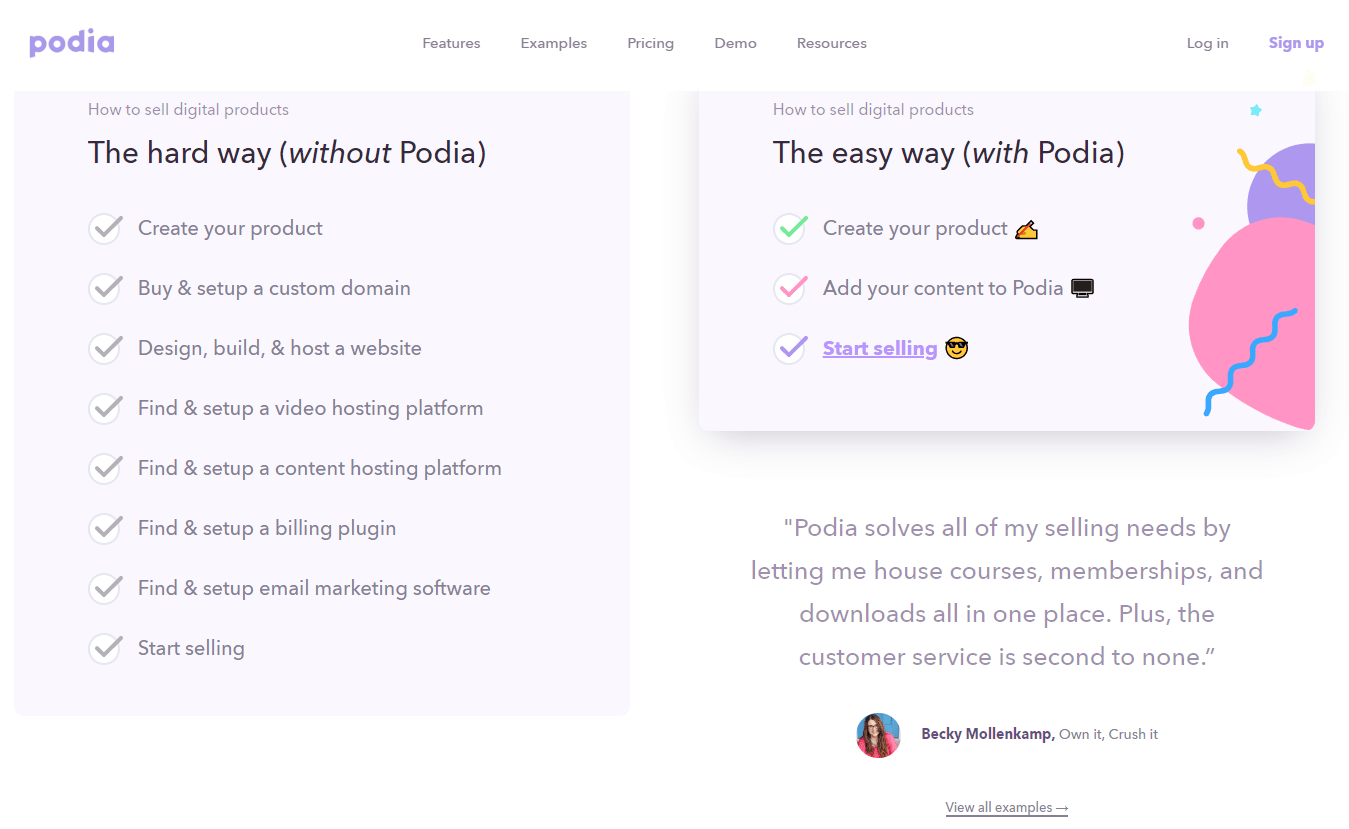Click Find & setup a content hosting platform
The height and width of the screenshot is (829, 1349).
click(320, 468)
